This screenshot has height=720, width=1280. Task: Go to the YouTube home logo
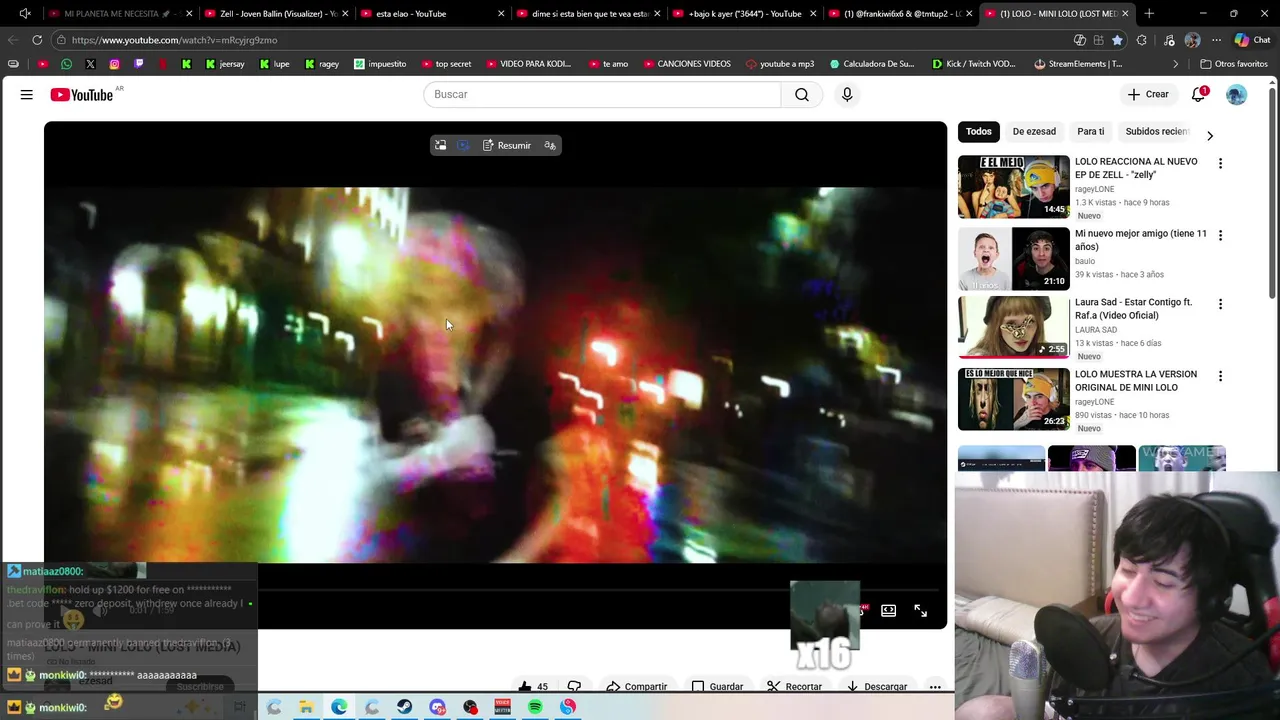(82, 94)
